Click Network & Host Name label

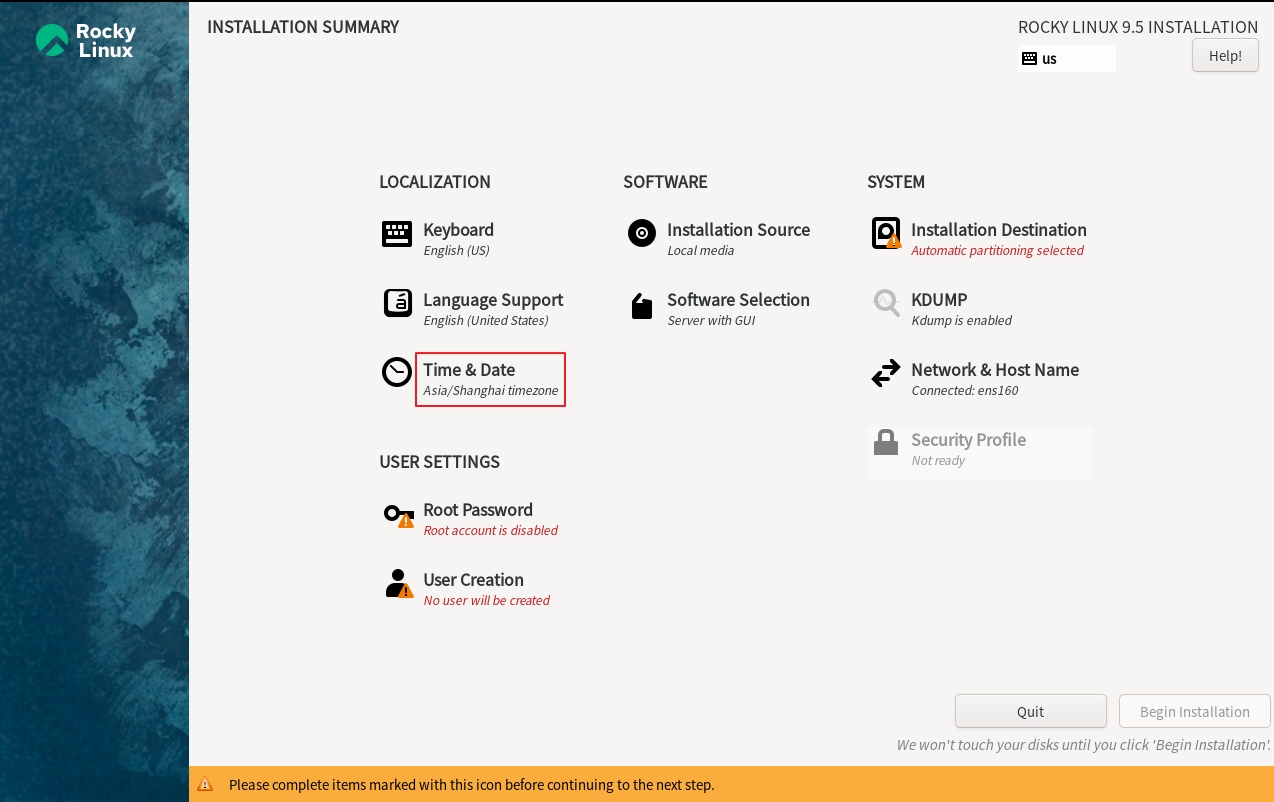[995, 370]
